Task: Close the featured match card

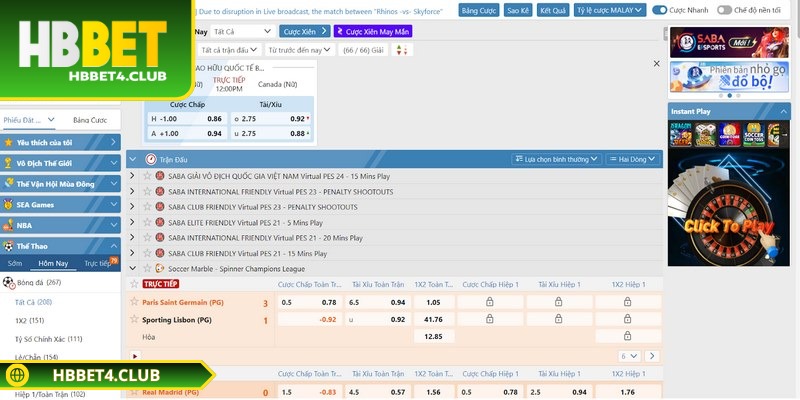Action: click(x=657, y=64)
